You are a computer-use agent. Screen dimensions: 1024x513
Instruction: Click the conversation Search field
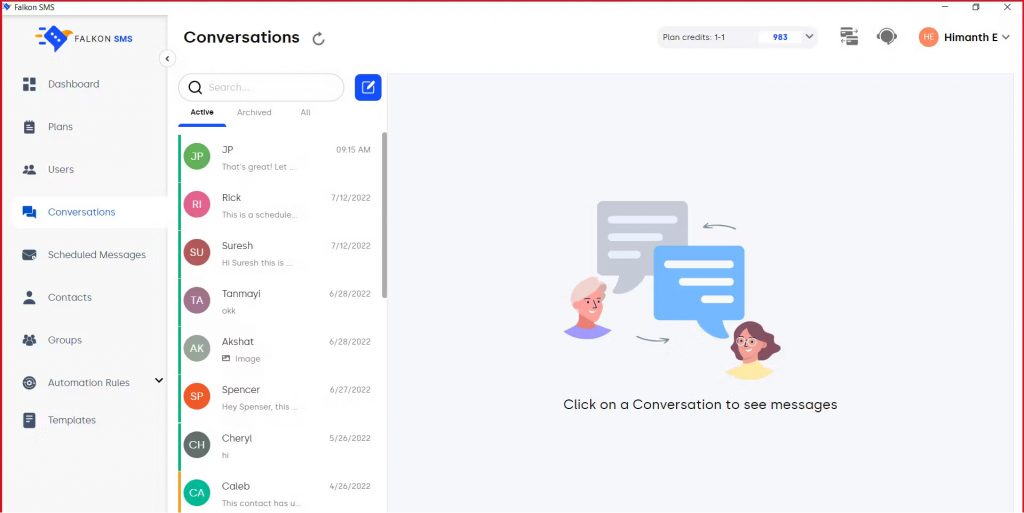click(x=261, y=87)
